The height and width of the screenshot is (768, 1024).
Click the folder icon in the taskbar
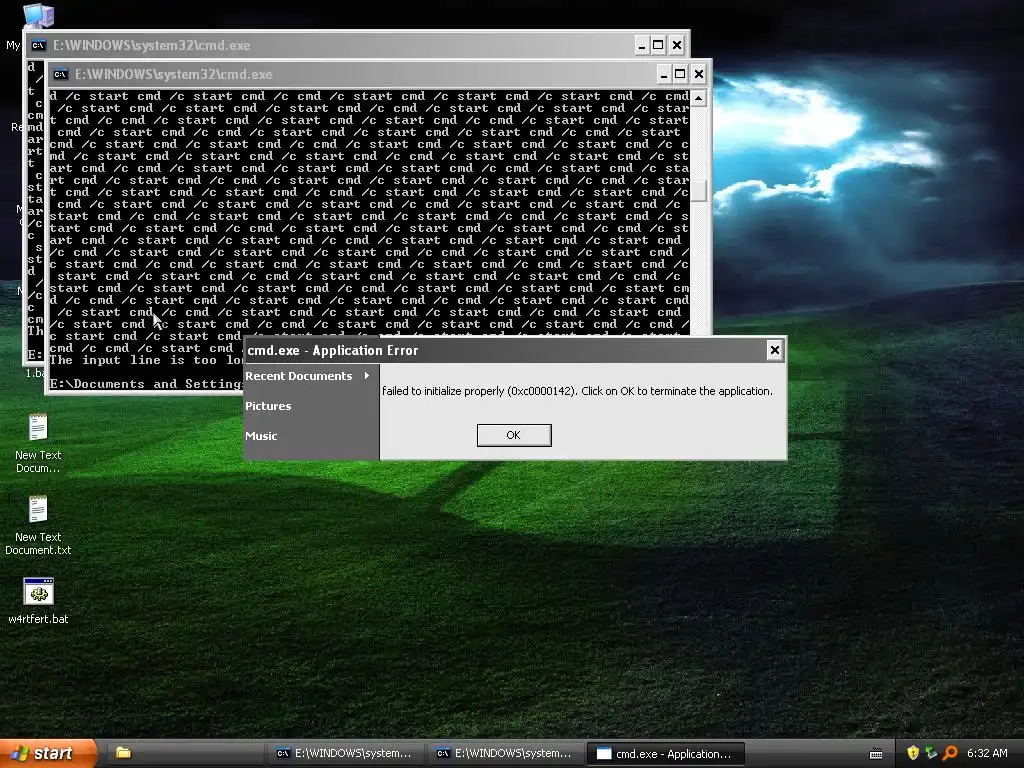tap(123, 753)
